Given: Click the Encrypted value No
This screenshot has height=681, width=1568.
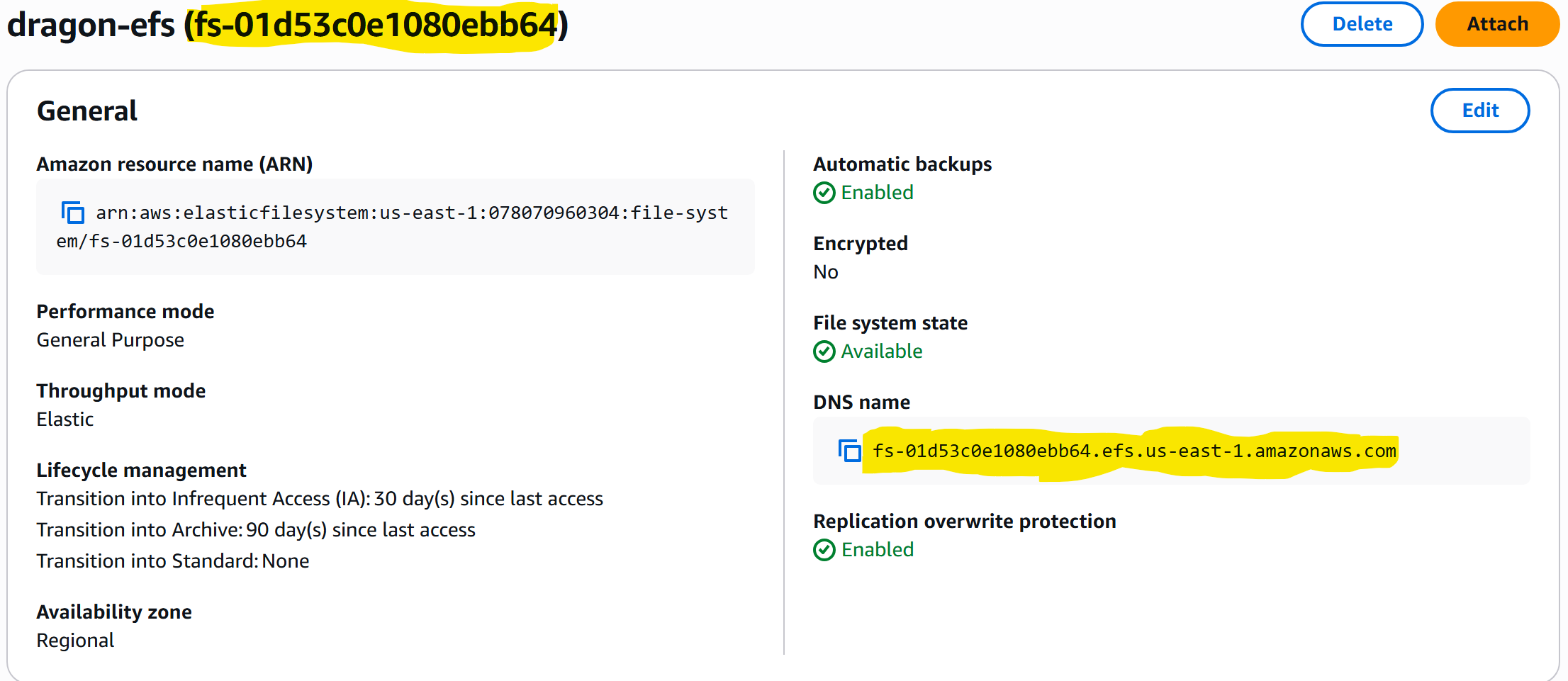Looking at the screenshot, I should tap(826, 272).
